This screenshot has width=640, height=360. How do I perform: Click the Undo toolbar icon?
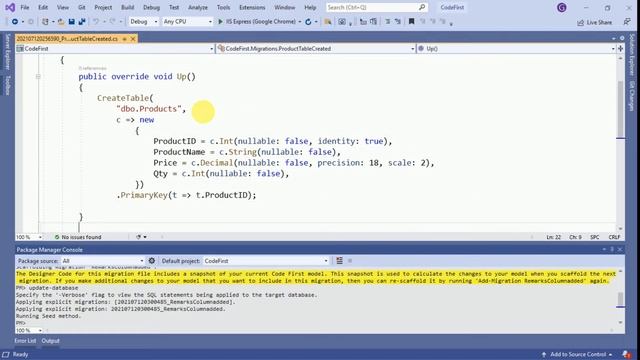pyautogui.click(x=96, y=22)
